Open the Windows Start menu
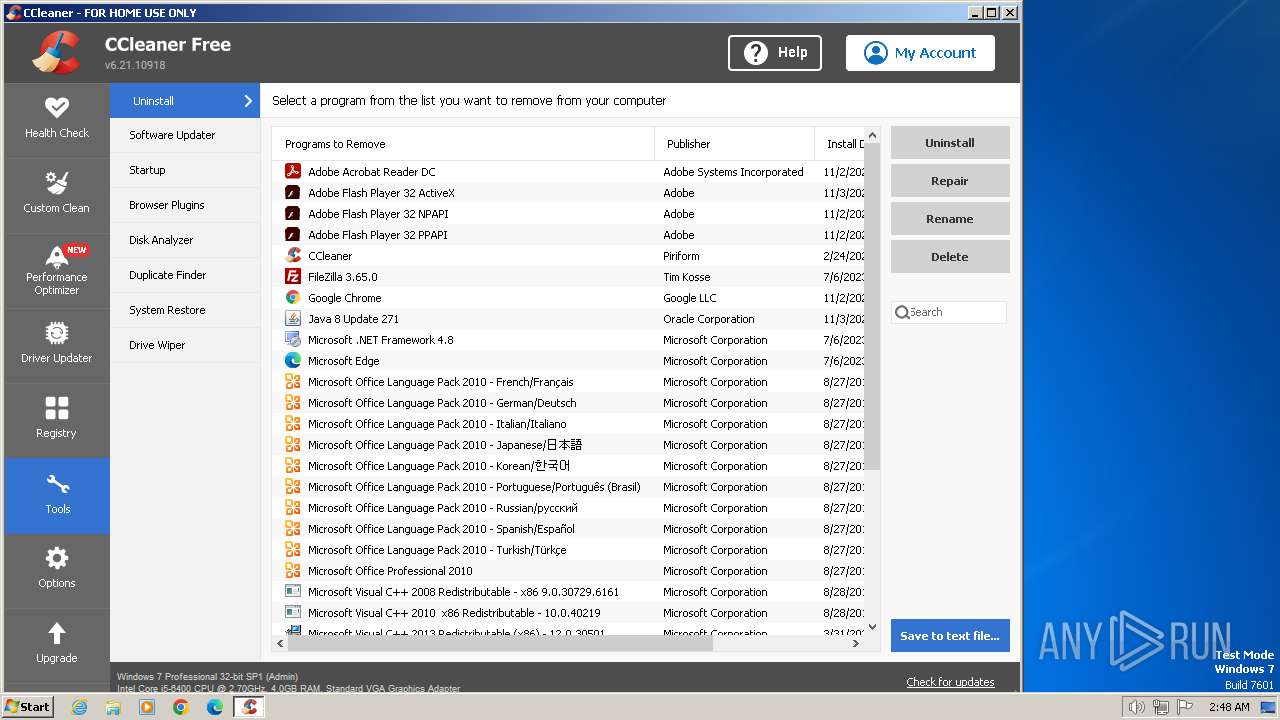Screen dimensions: 1280x720 (x=28, y=707)
